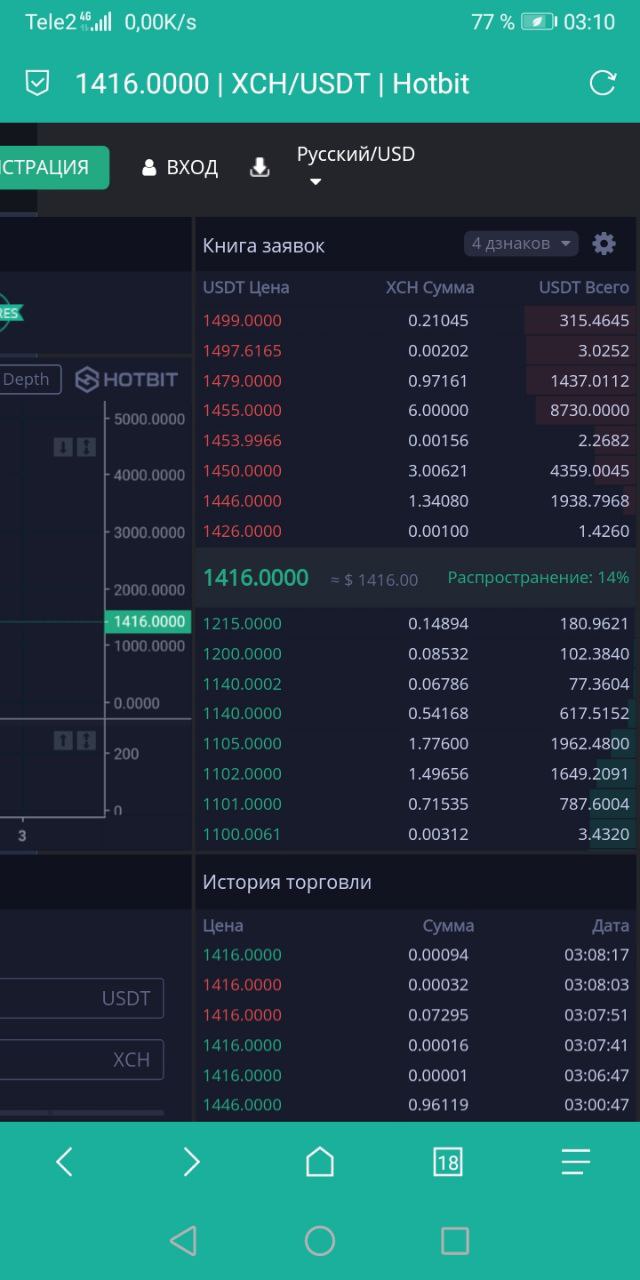640x1280 pixels.
Task: Click trade history row at 03:07:41
Action: 416,1045
